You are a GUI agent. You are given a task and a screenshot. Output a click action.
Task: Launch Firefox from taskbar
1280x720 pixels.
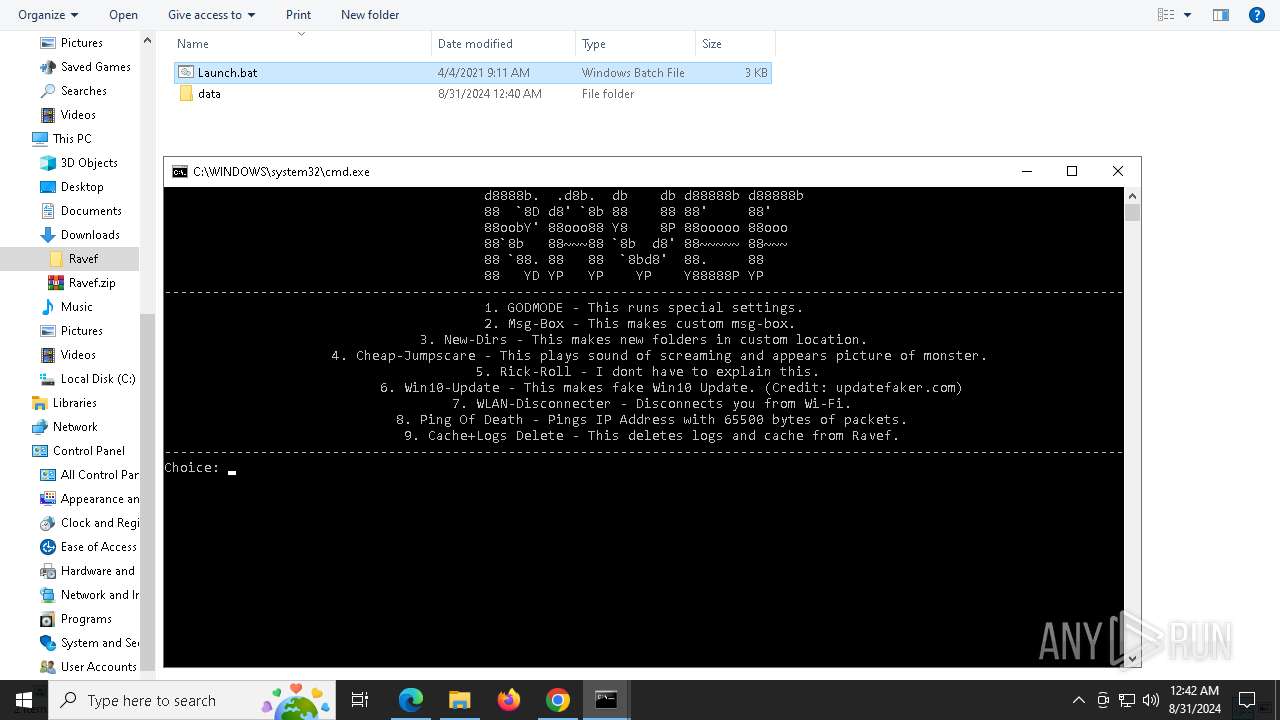point(509,700)
